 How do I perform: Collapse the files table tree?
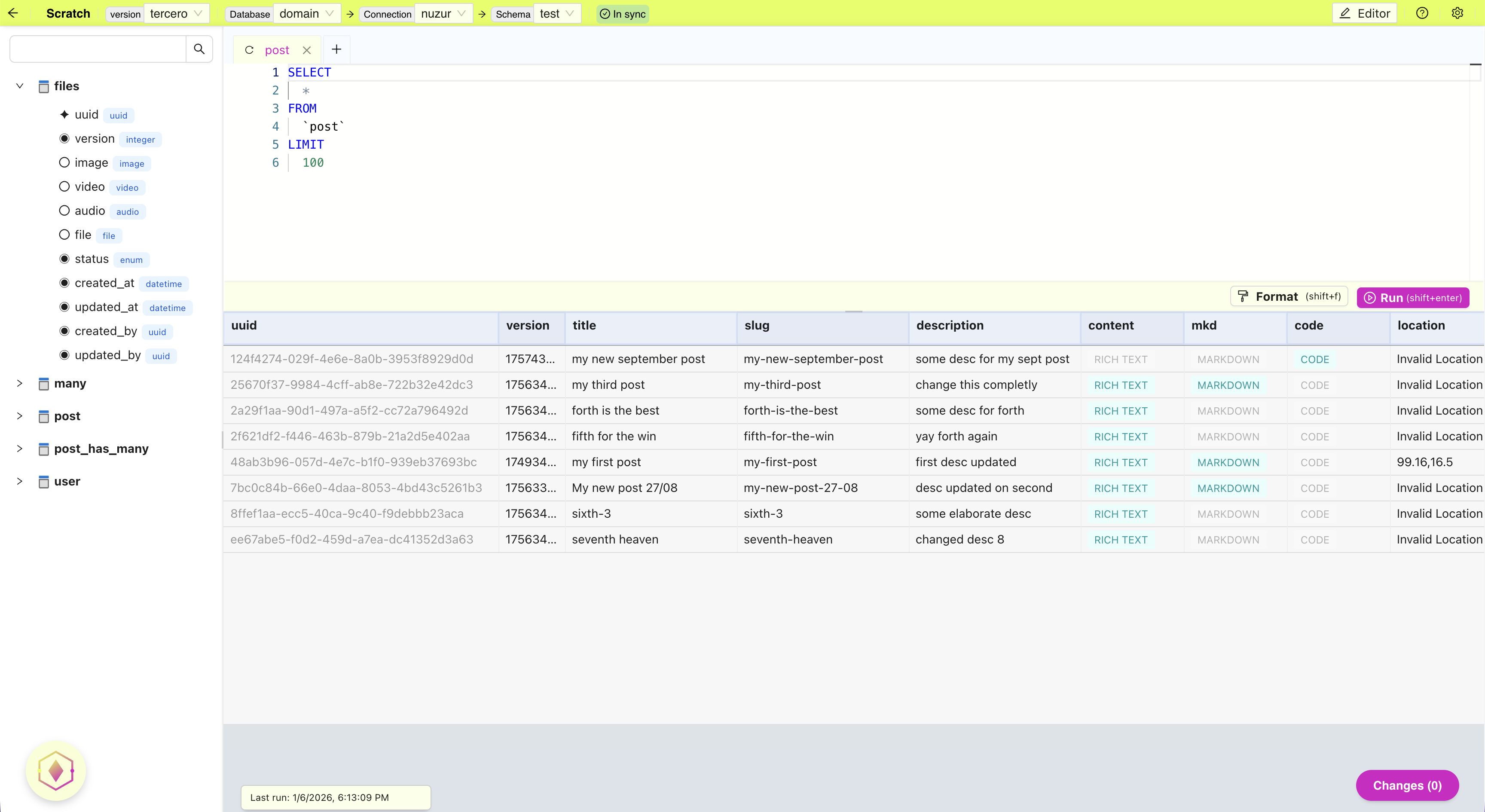(x=20, y=86)
